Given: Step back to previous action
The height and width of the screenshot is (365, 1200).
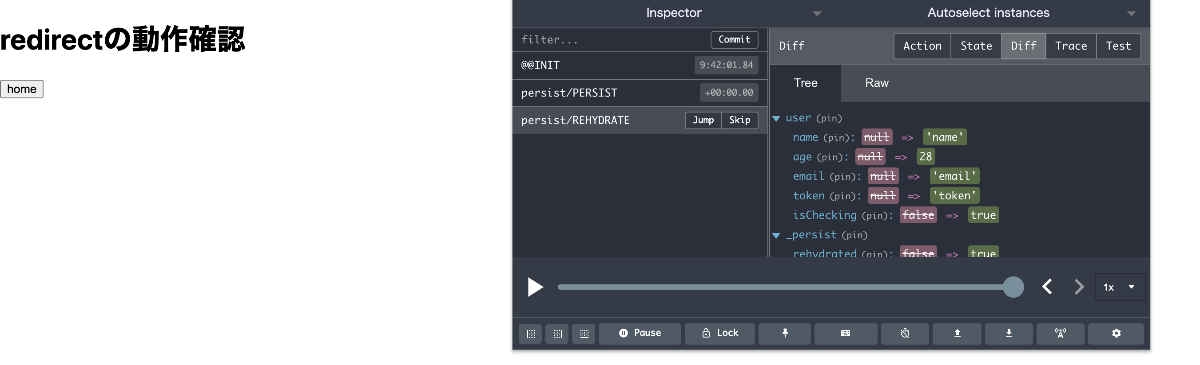Looking at the screenshot, I should (x=1047, y=287).
